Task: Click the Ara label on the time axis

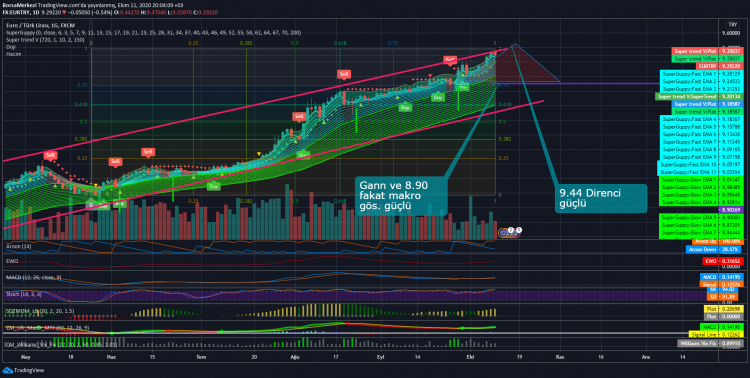Action: coord(646,357)
